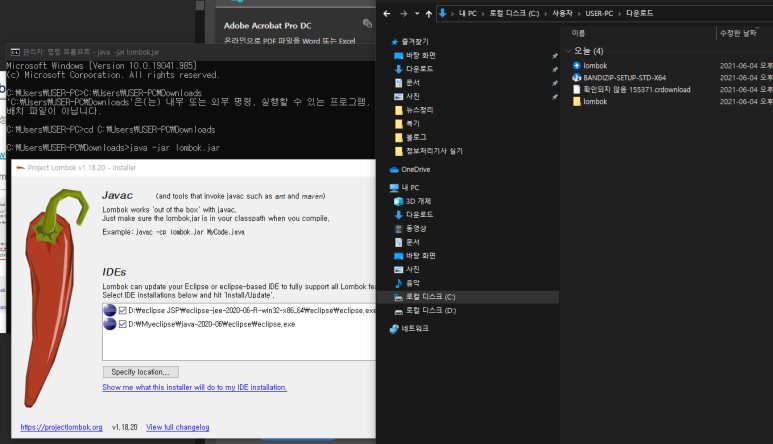Click the scrollbar thumb above the Acrobat panel
773x444 pixels.
click(x=200, y=5)
